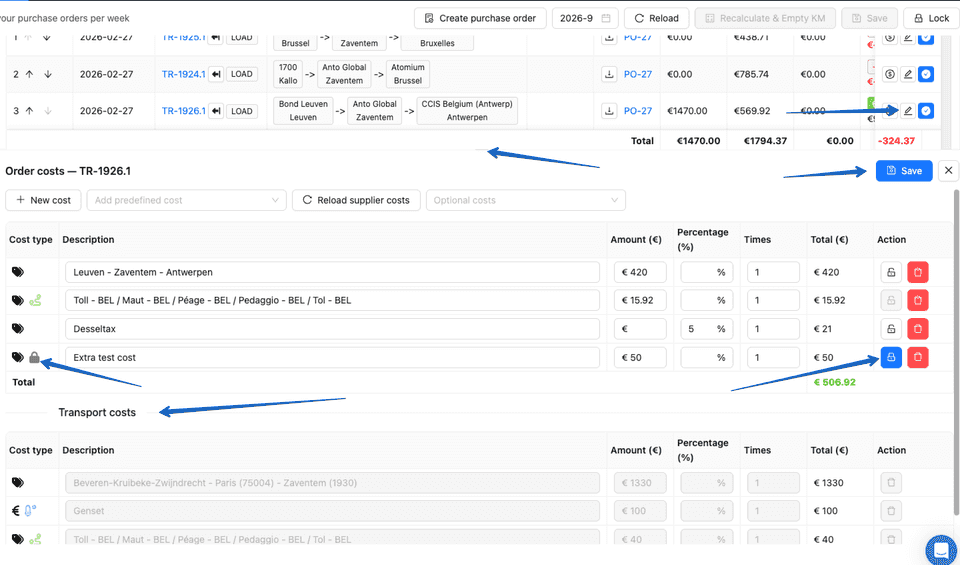
Task: Open the Add predefined cost dropdown
Action: [187, 200]
